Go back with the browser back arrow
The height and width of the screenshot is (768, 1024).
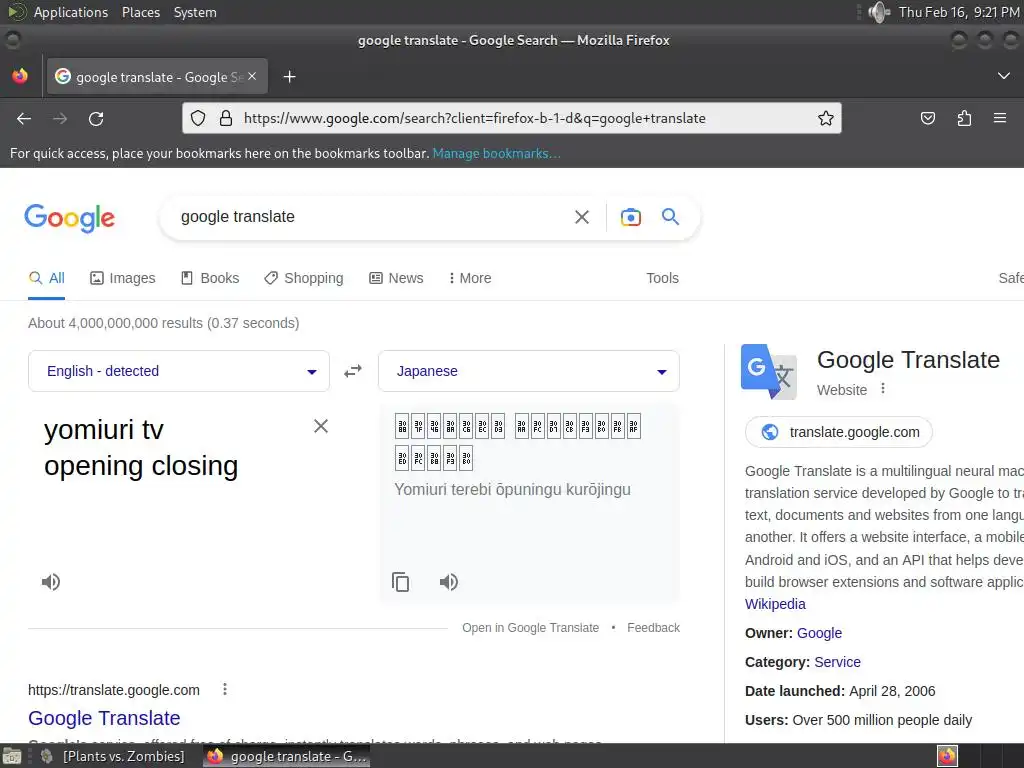coord(24,118)
